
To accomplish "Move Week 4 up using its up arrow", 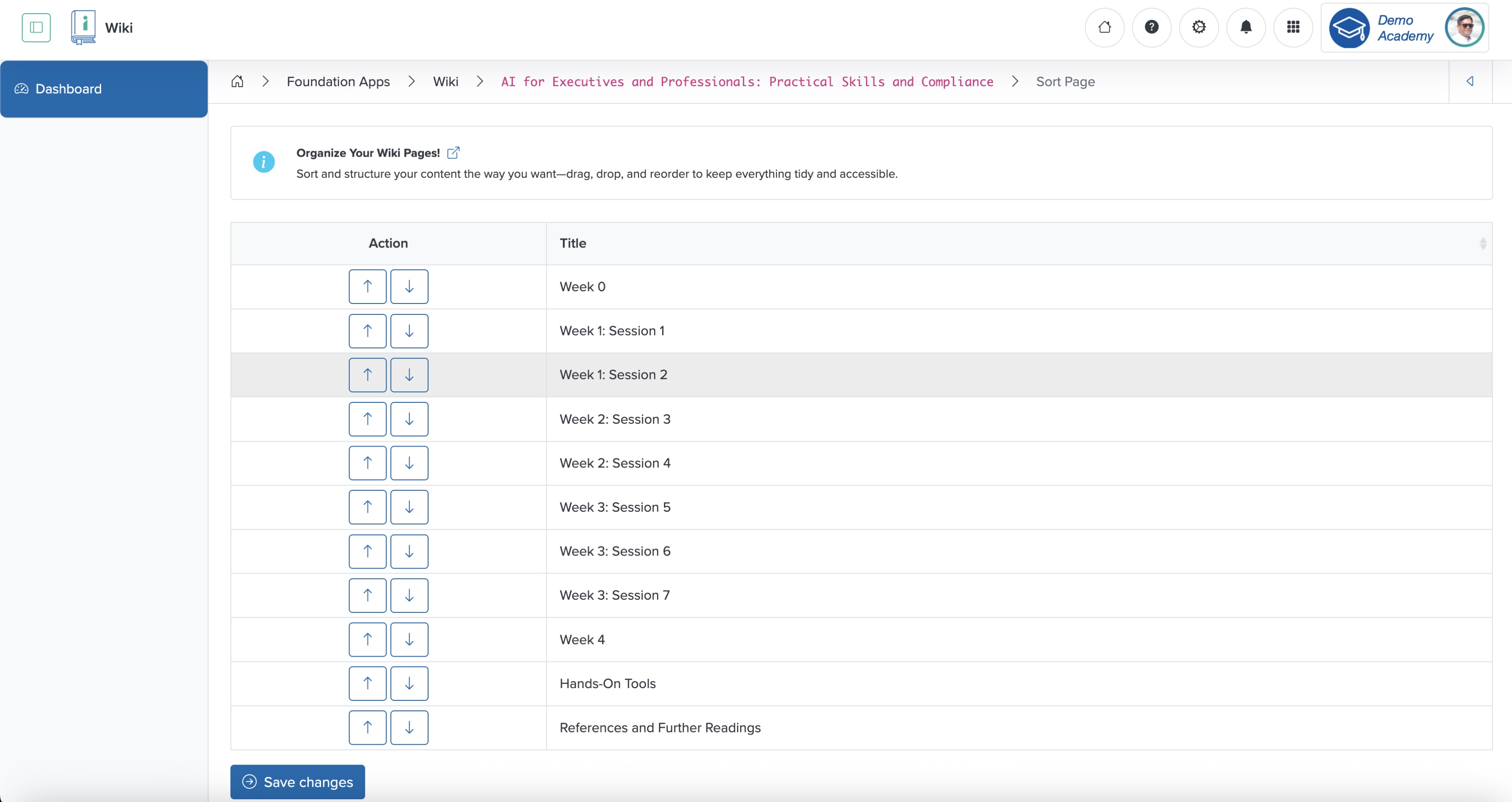I will click(x=367, y=639).
